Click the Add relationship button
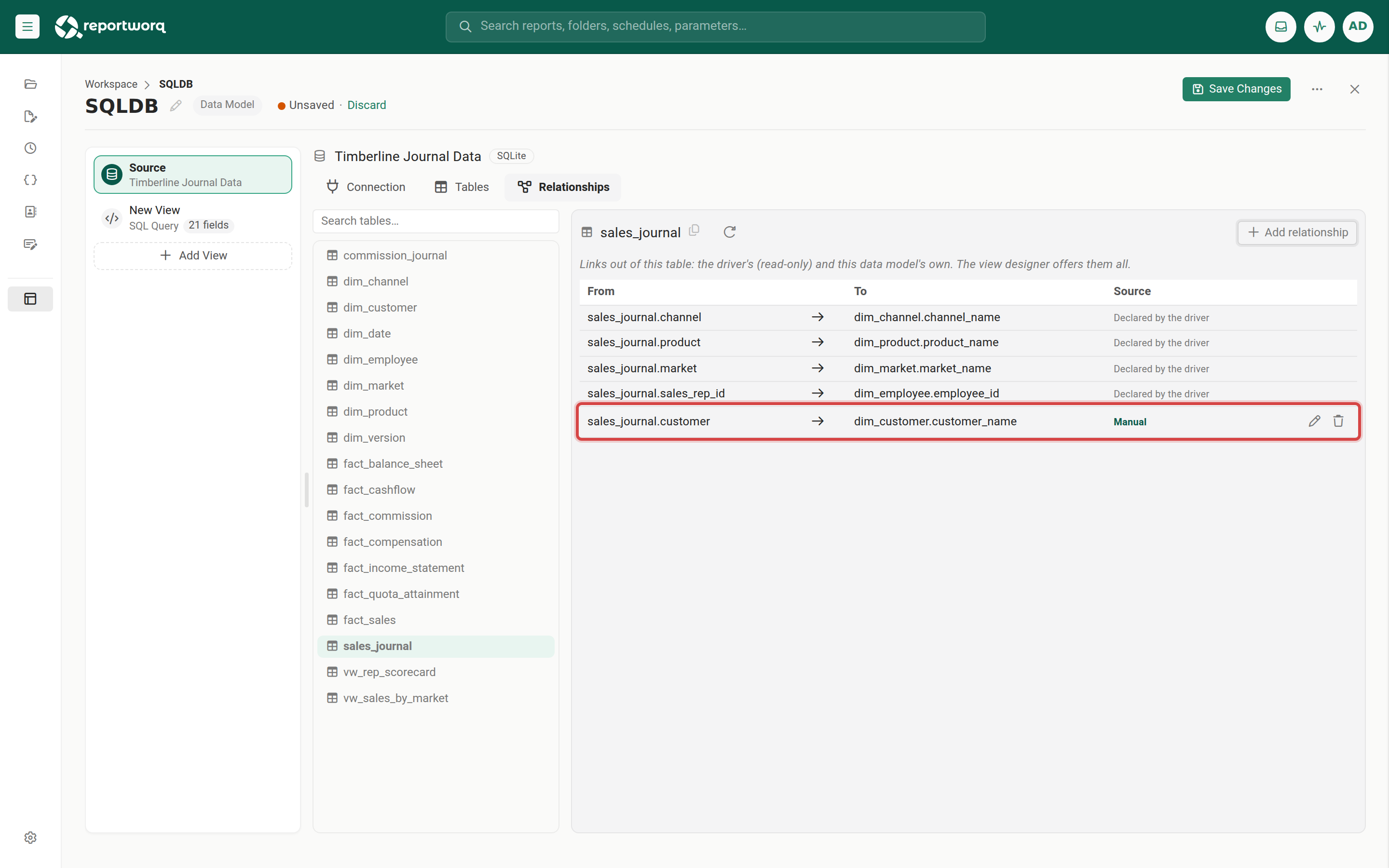 [1297, 232]
